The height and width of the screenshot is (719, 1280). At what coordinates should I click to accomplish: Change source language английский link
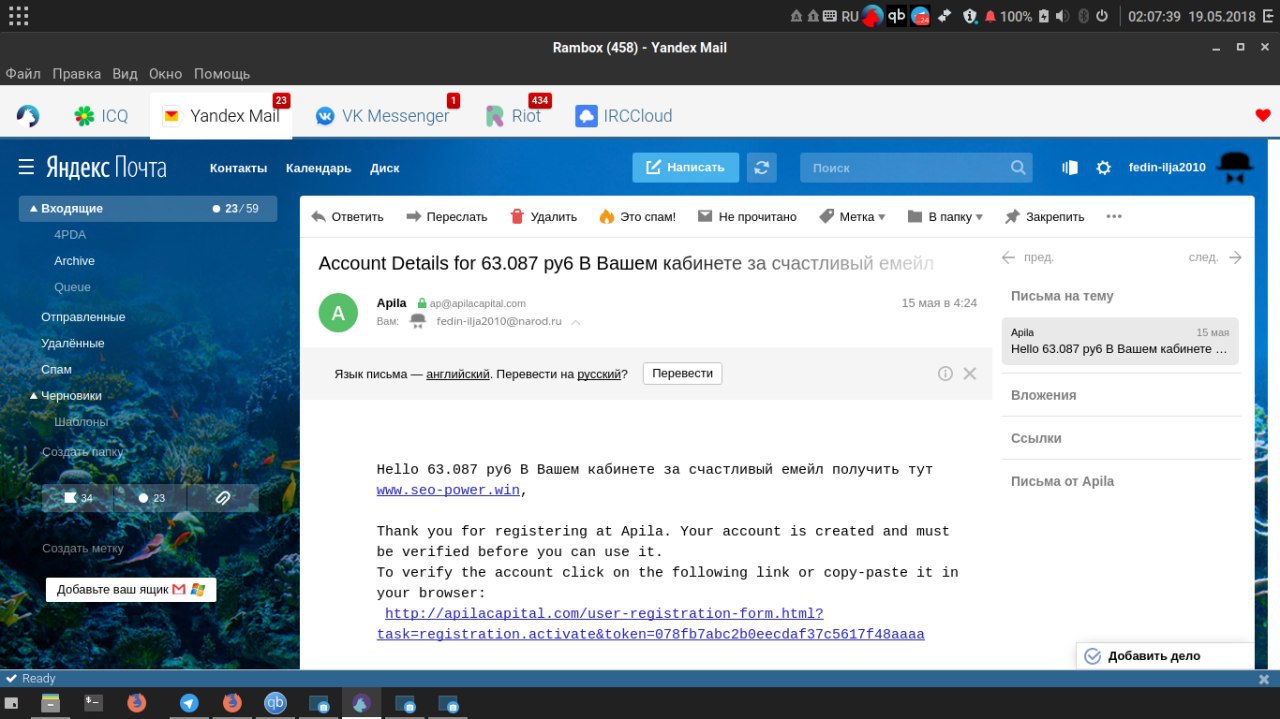coord(458,374)
